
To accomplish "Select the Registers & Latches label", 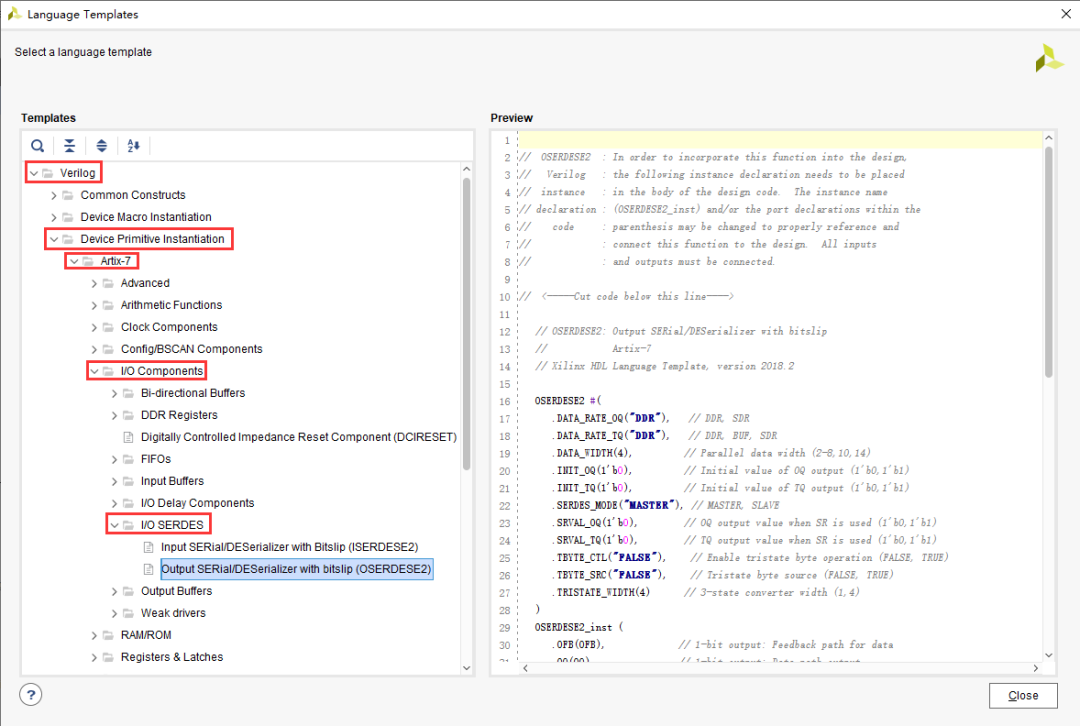I will [x=172, y=657].
